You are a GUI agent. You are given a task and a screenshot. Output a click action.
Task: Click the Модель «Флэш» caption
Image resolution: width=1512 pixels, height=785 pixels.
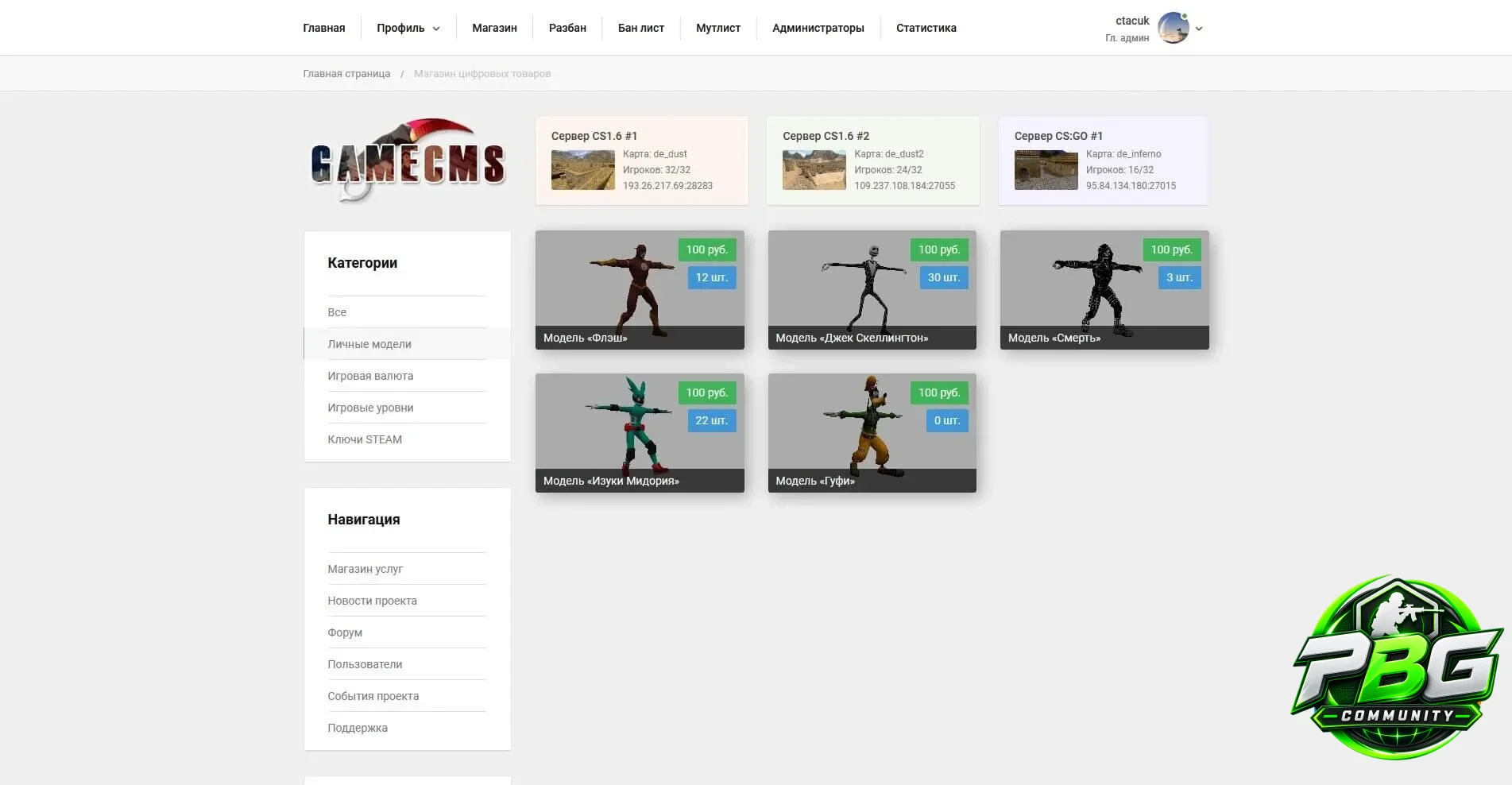point(586,338)
